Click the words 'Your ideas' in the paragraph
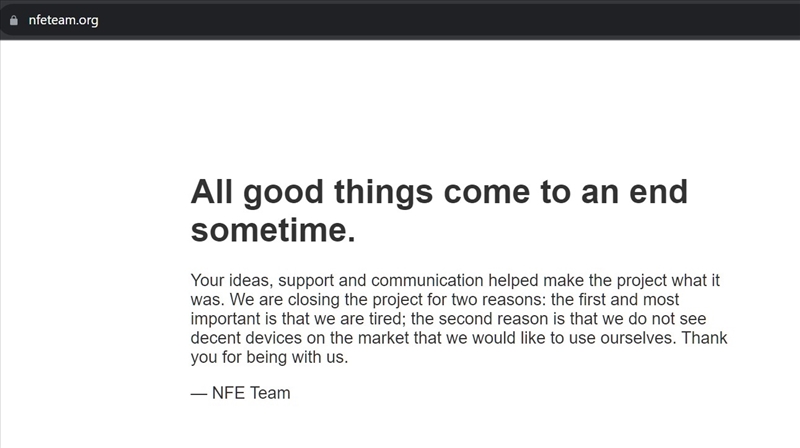The image size is (800, 448). 228,281
